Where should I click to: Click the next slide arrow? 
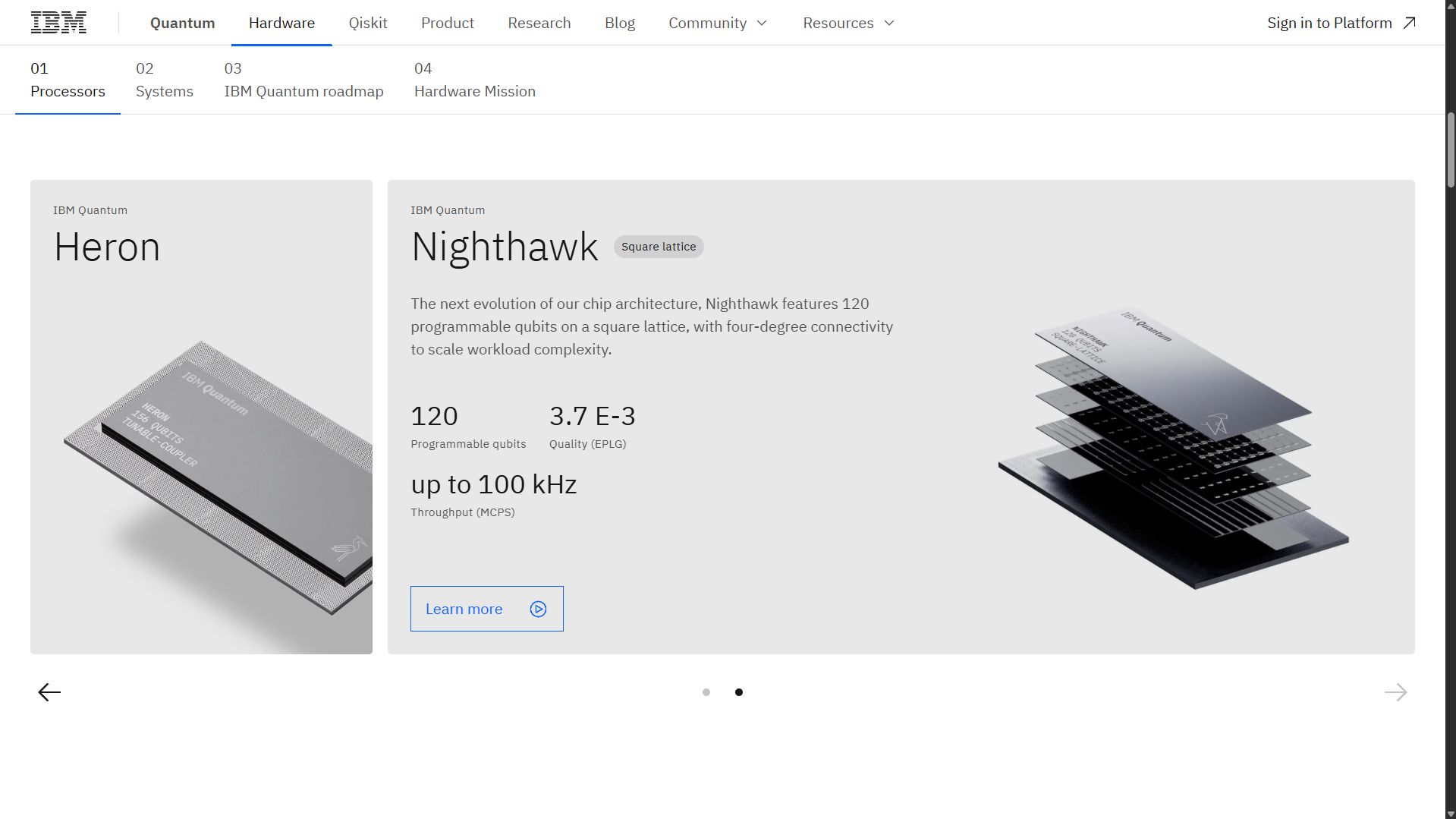click(1395, 692)
